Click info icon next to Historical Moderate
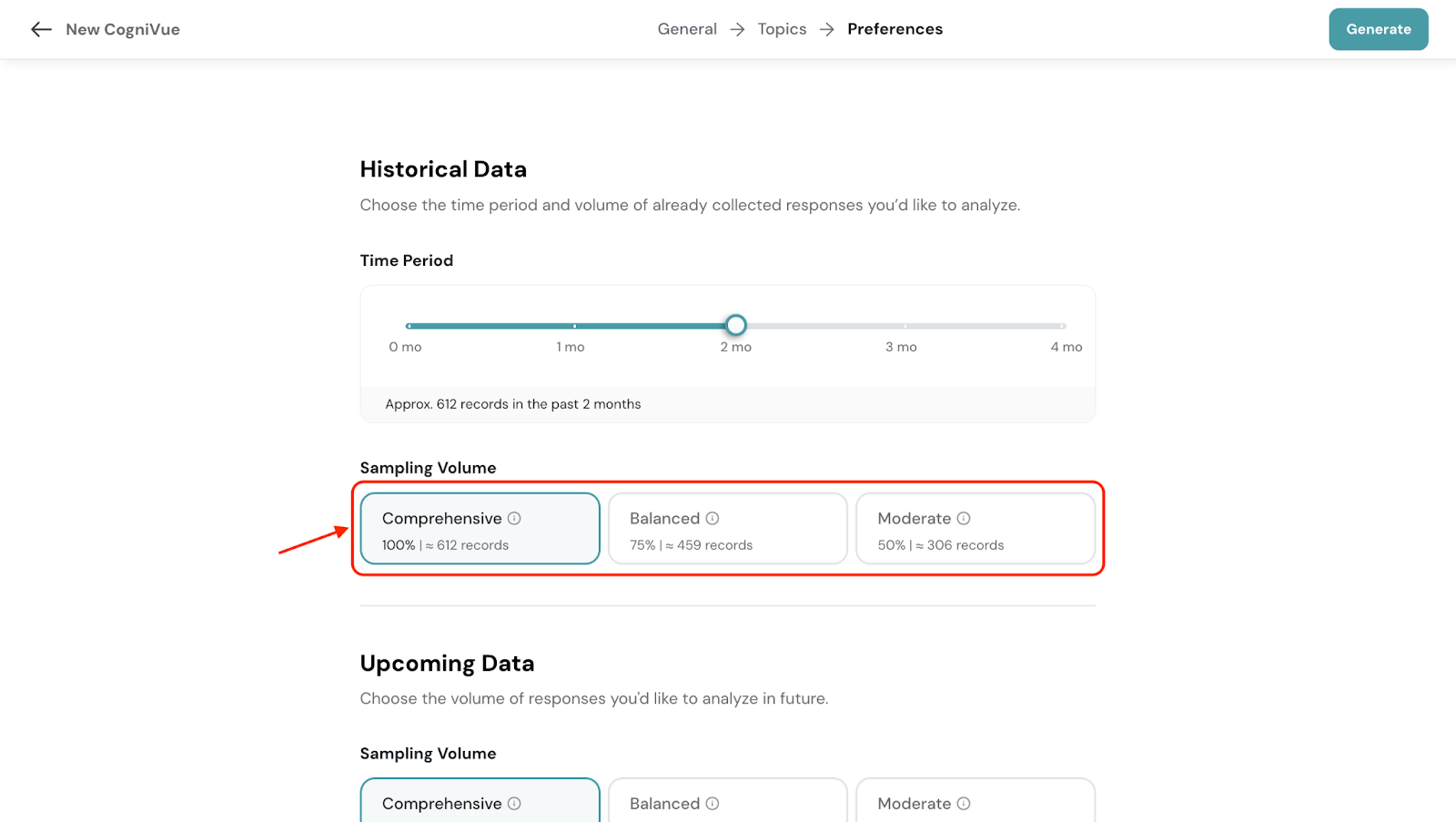 coord(964,518)
